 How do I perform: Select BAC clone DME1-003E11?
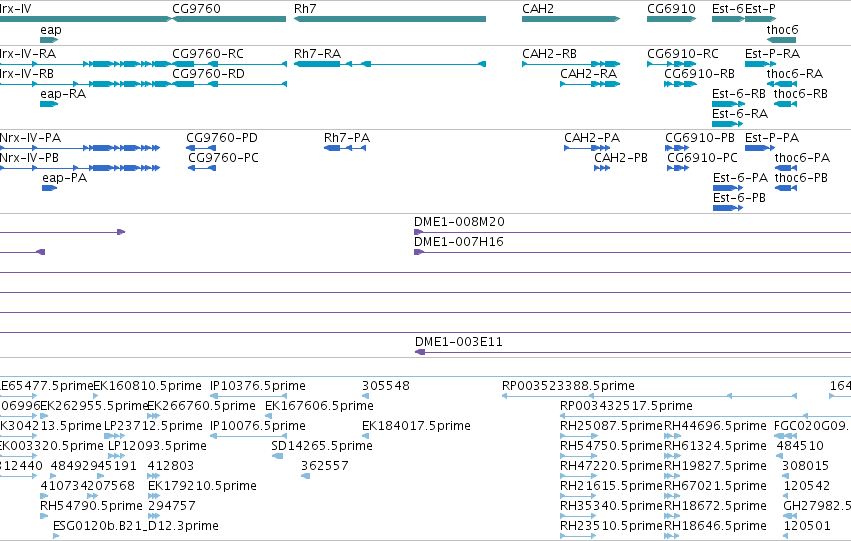tap(633, 352)
